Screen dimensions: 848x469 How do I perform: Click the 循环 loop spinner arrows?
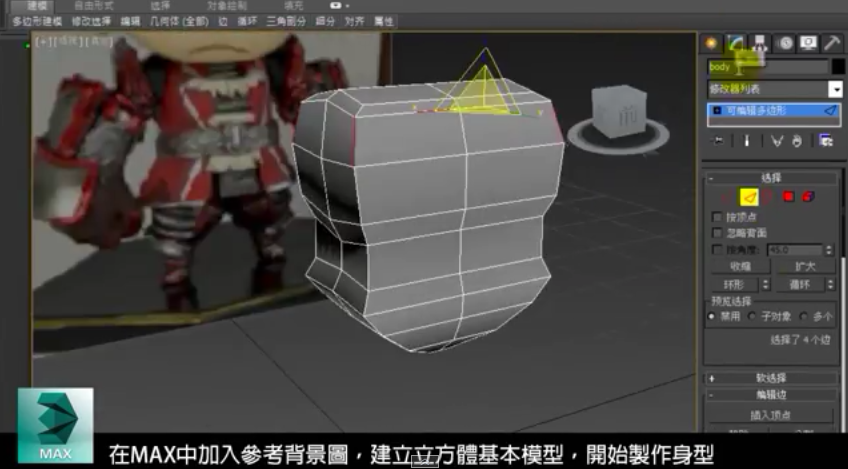pos(831,284)
